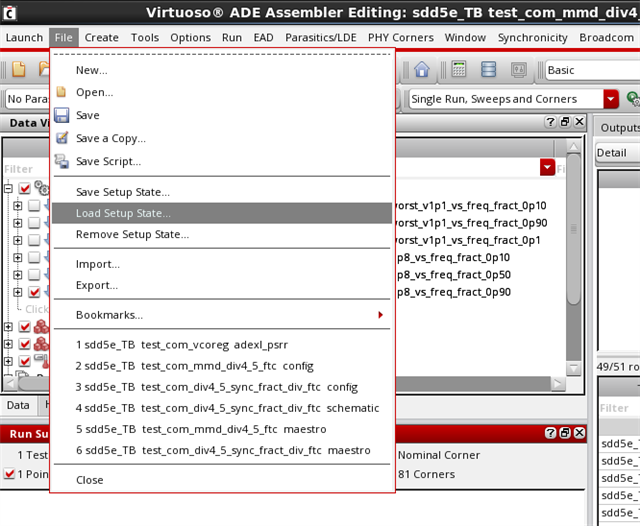Select Load Setup State menu item

[222, 213]
